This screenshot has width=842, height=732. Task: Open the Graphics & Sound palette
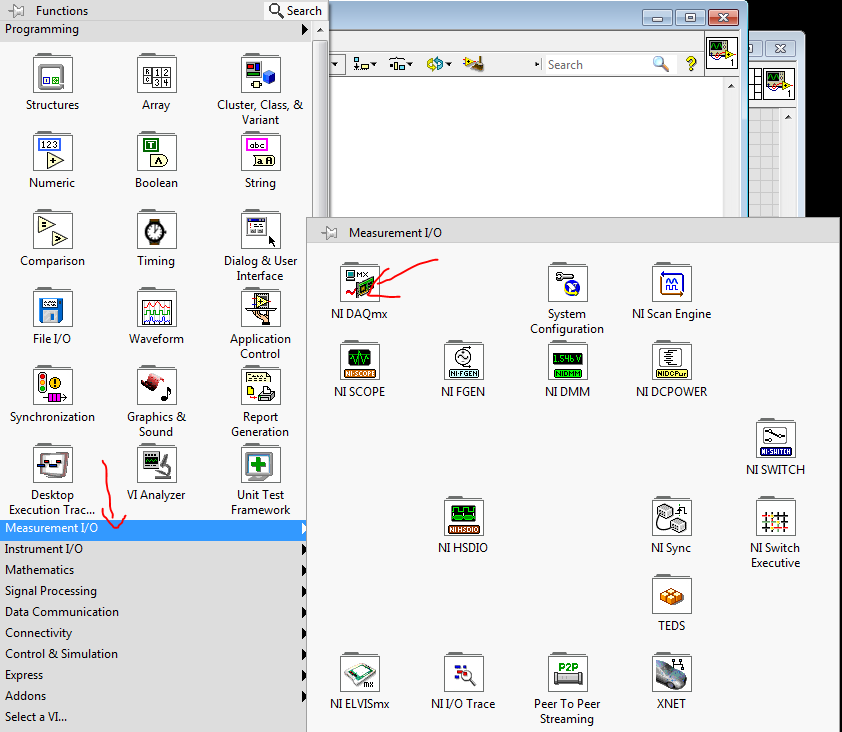(156, 386)
